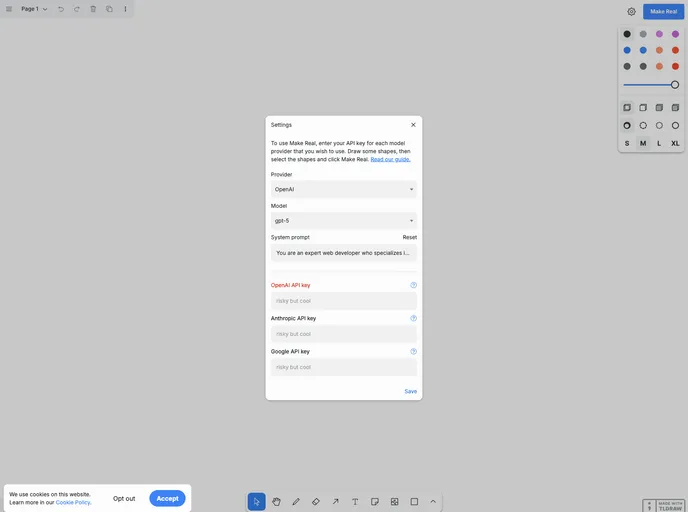The image size is (688, 512).
Task: Select the Sticky note tool
Action: 375,501
